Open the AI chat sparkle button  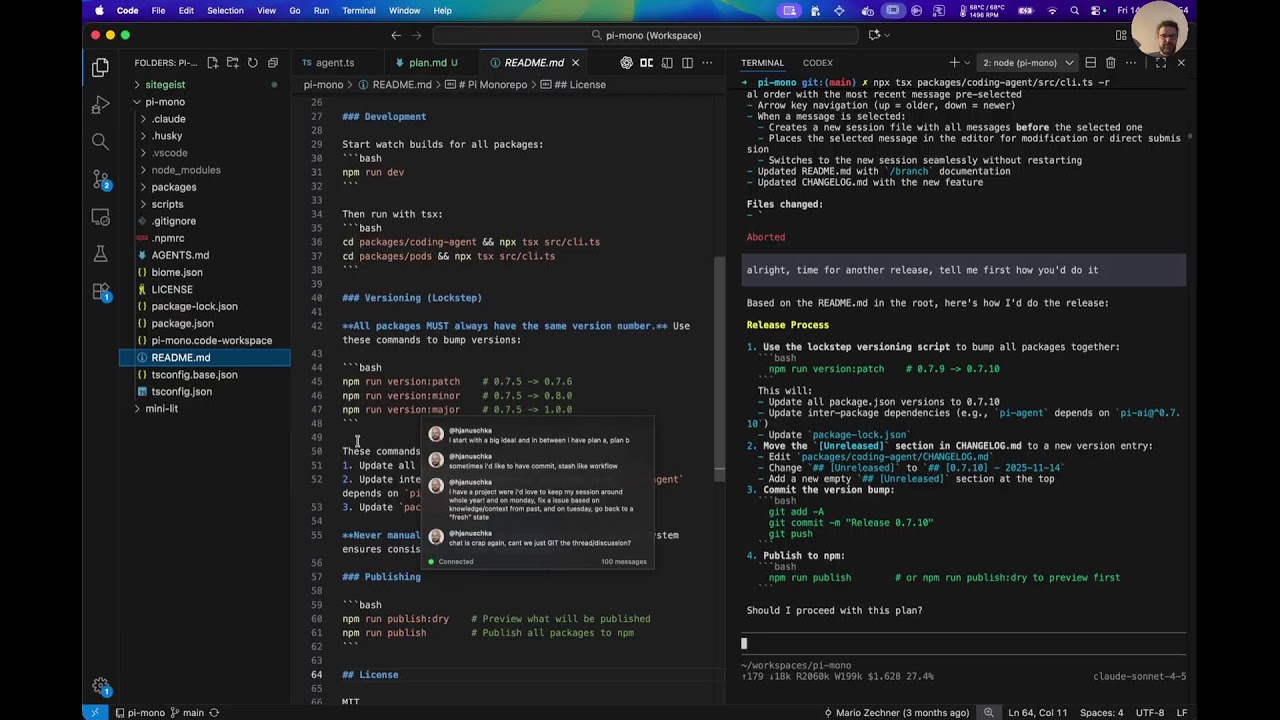point(875,35)
